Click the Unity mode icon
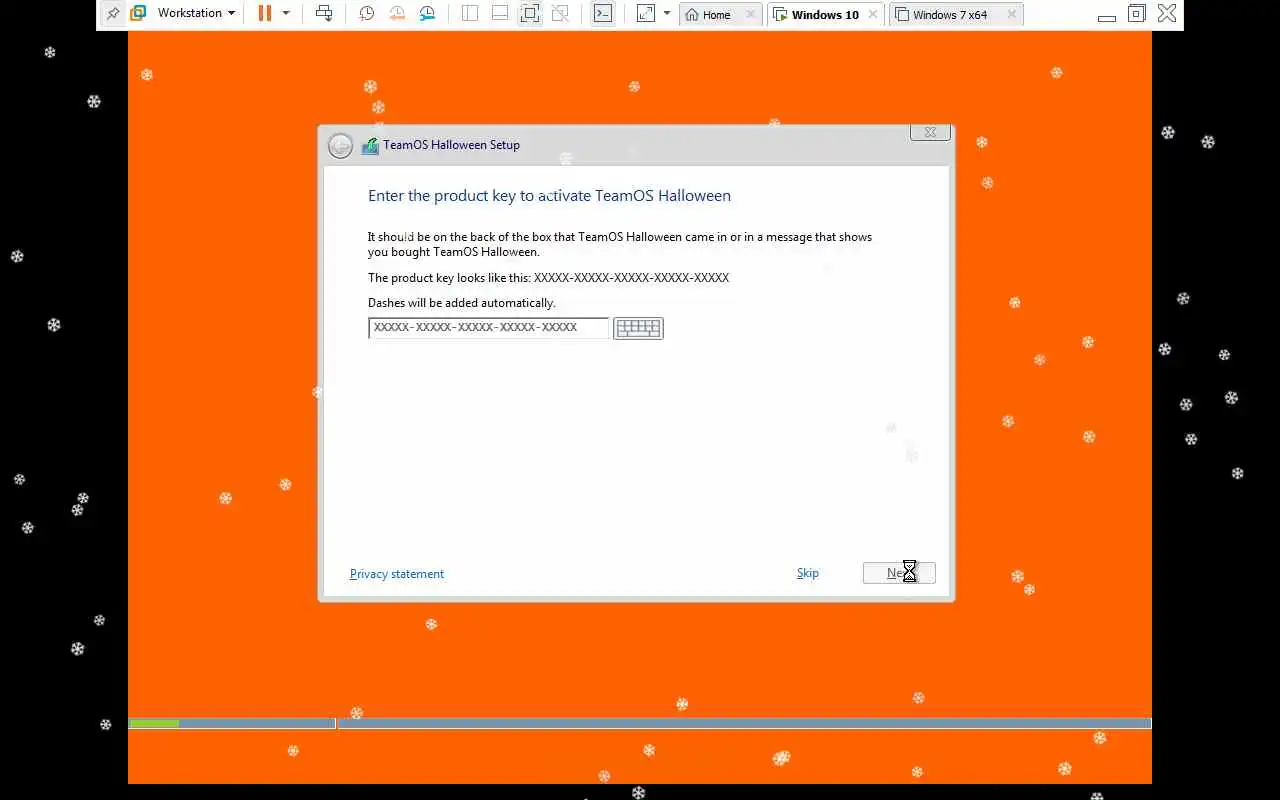 click(561, 14)
